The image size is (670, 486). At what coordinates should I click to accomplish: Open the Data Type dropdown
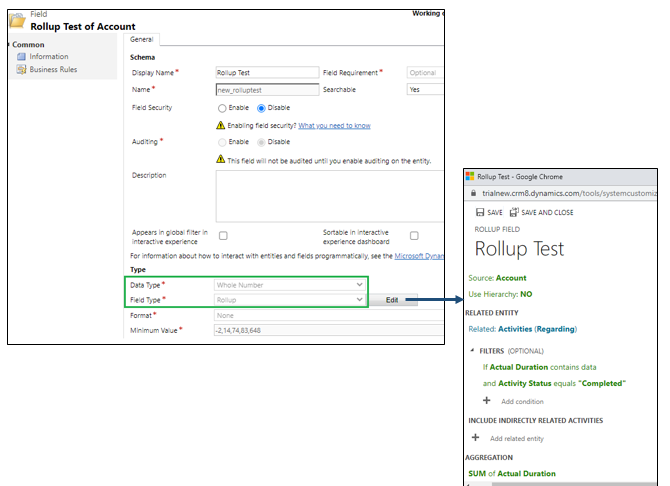[289, 285]
